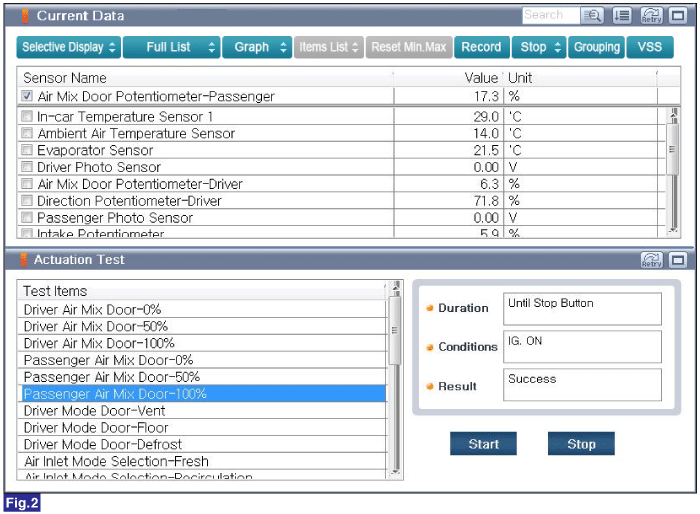Screen dimensions: 700x514
Task: Click the 71.8 value of Direction Potentiometer-Driver
Action: pos(486,201)
